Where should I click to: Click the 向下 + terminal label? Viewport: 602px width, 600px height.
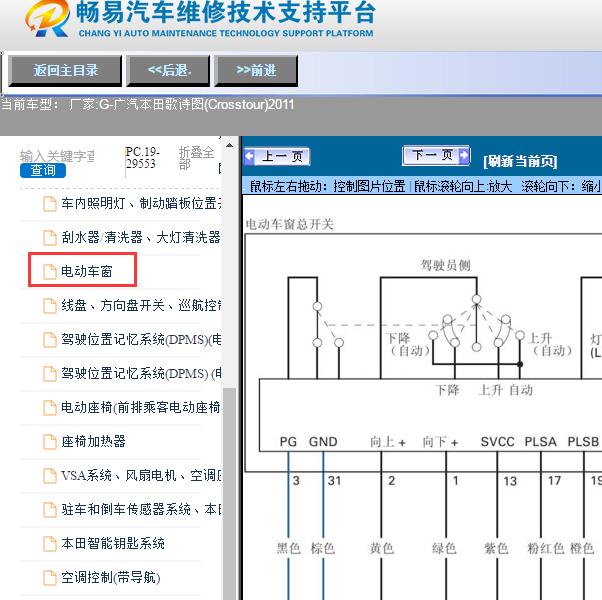440,442
